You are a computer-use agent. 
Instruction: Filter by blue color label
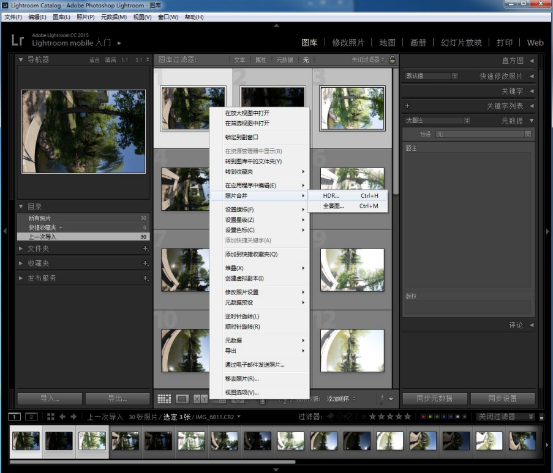tap(444, 417)
